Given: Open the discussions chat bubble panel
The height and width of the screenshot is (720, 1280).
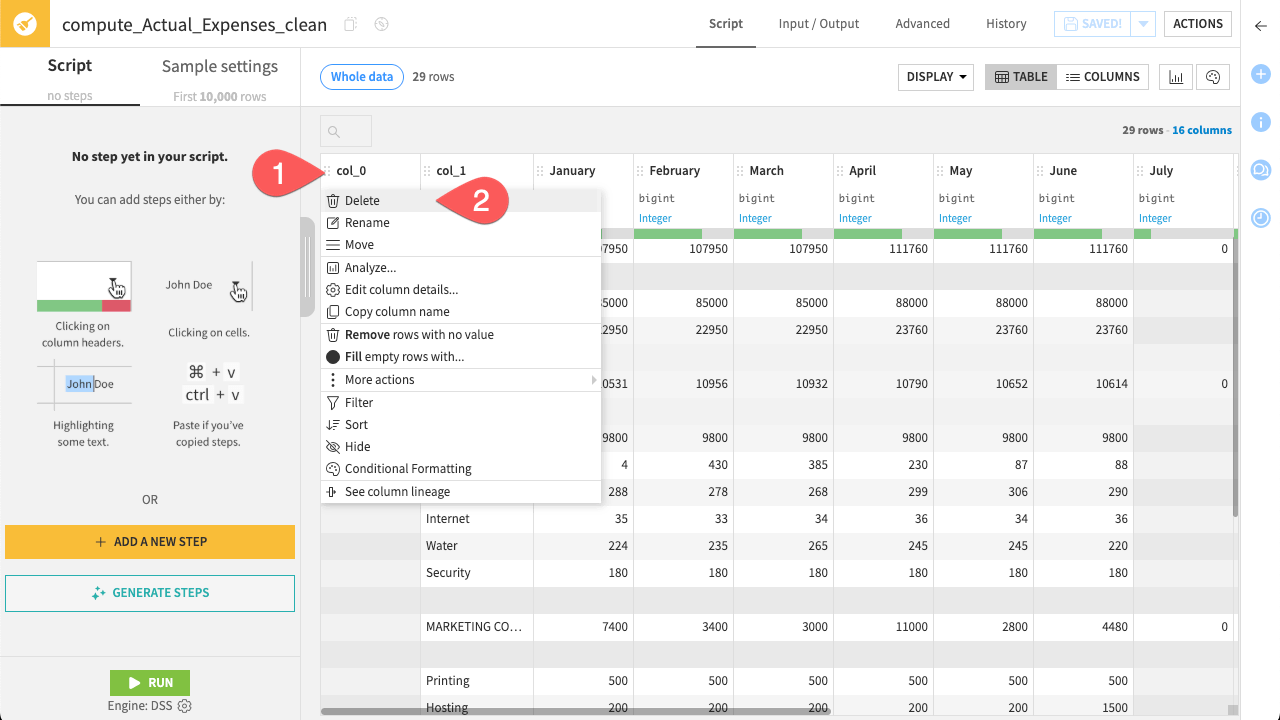Looking at the screenshot, I should (1261, 170).
